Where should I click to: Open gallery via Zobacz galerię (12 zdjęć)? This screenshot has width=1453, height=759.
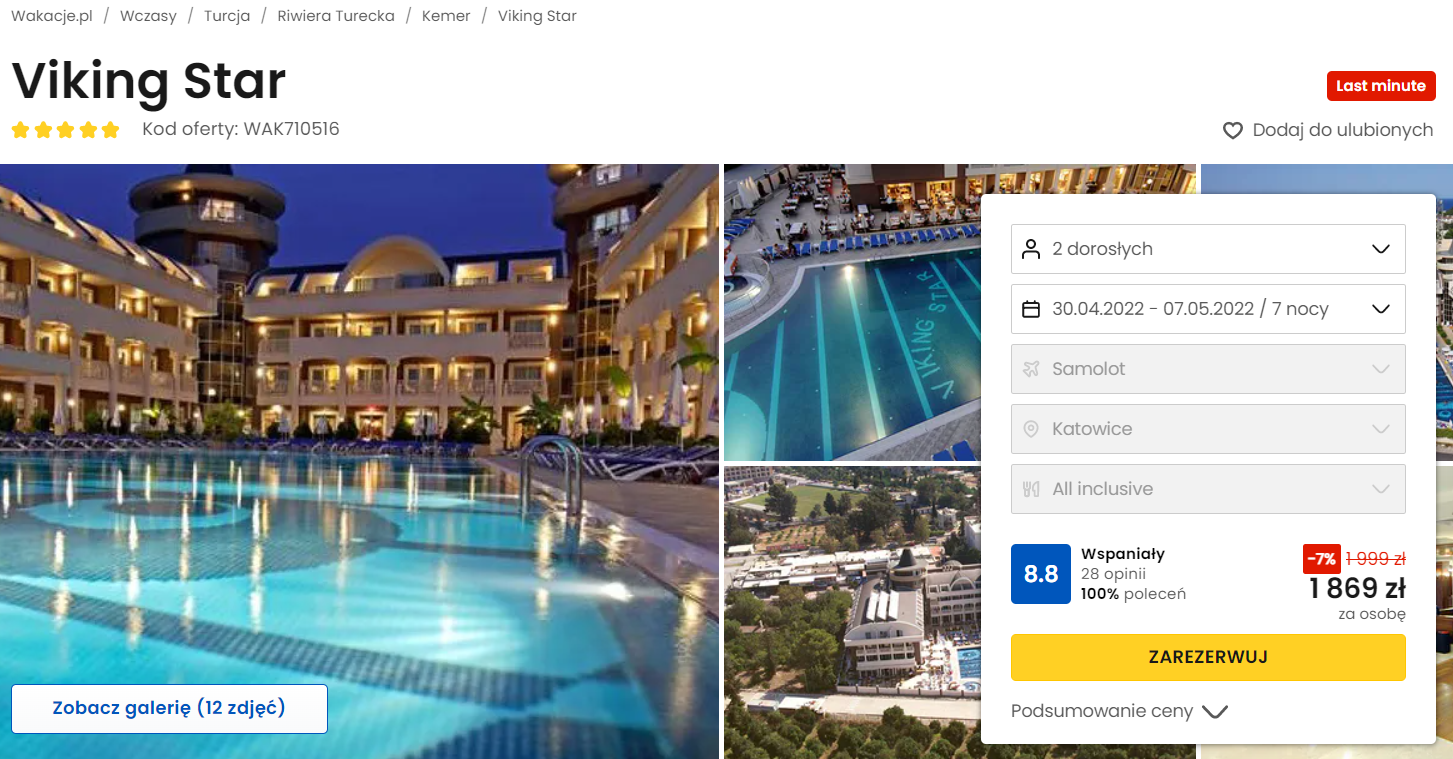169,709
